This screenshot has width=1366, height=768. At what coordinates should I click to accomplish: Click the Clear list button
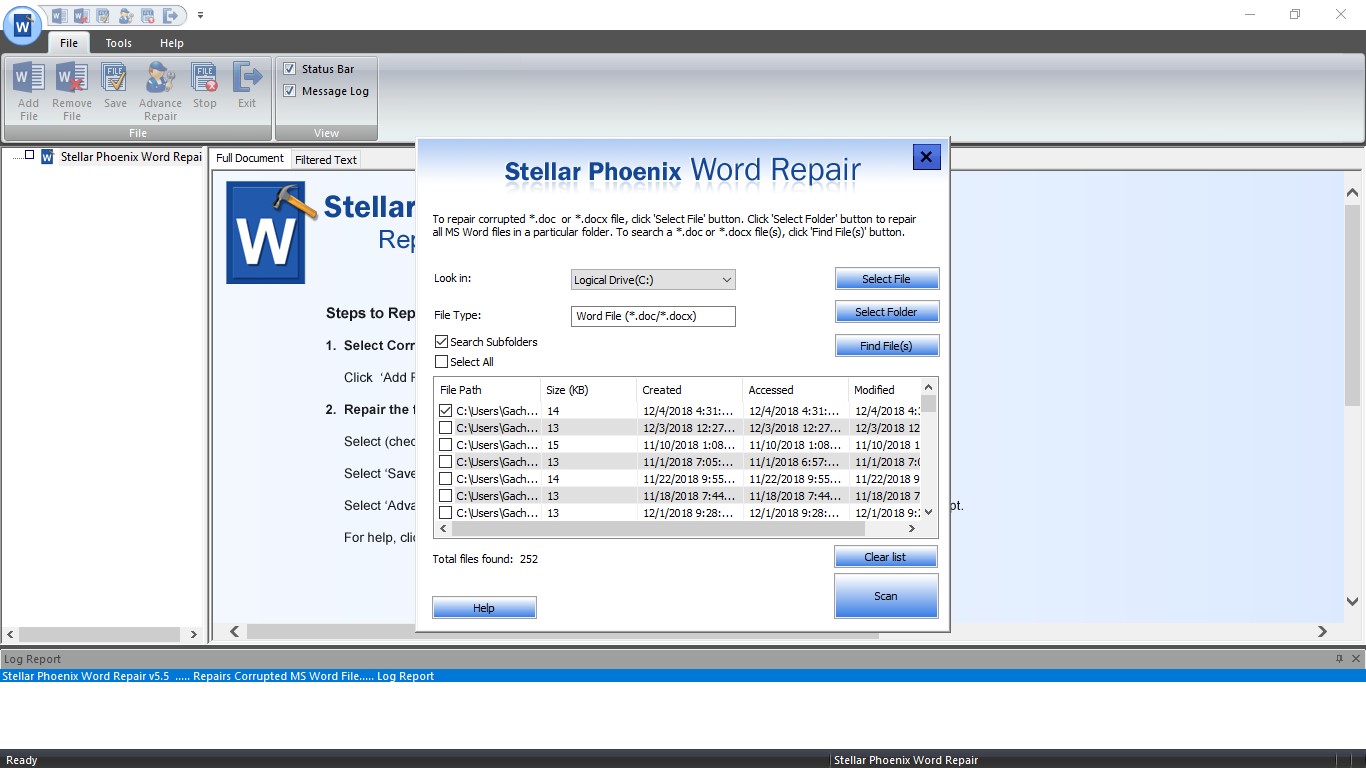885,557
